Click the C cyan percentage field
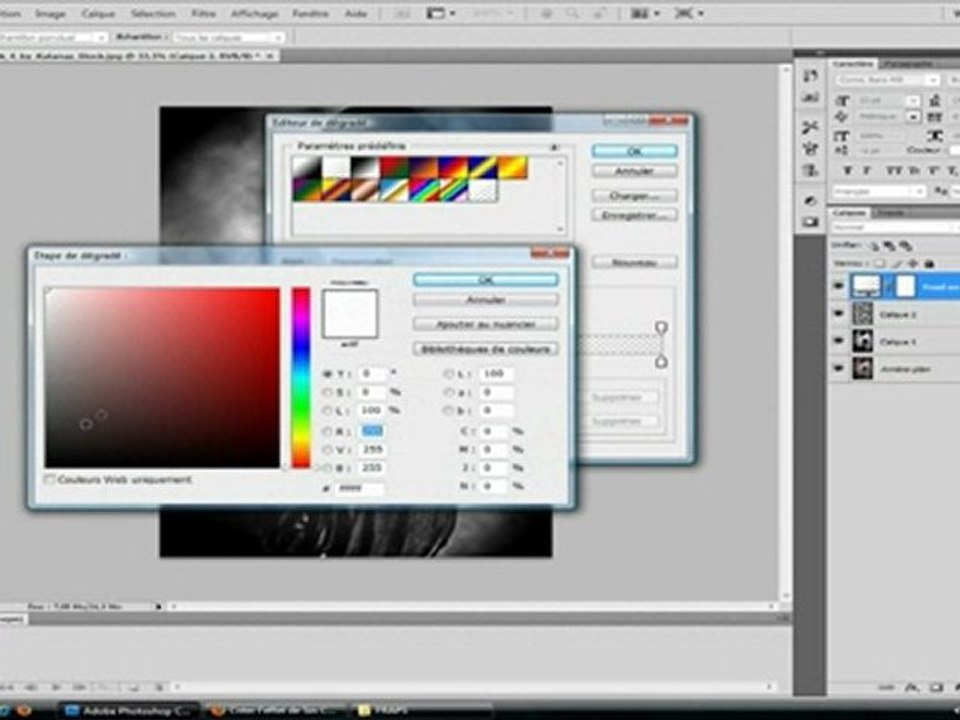Screen dimensions: 960x720 pos(493,432)
